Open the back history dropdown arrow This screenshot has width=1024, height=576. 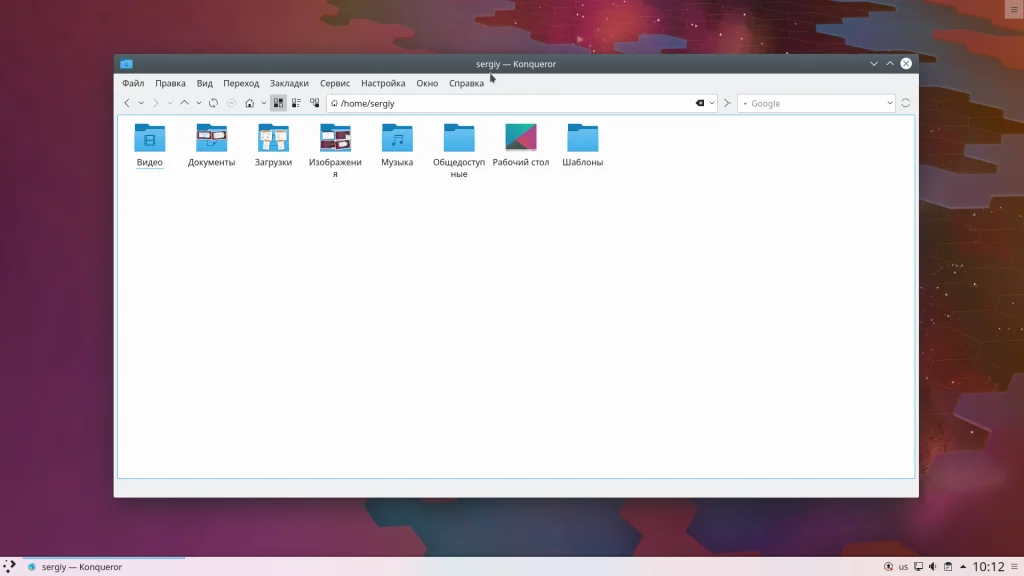tap(141, 103)
